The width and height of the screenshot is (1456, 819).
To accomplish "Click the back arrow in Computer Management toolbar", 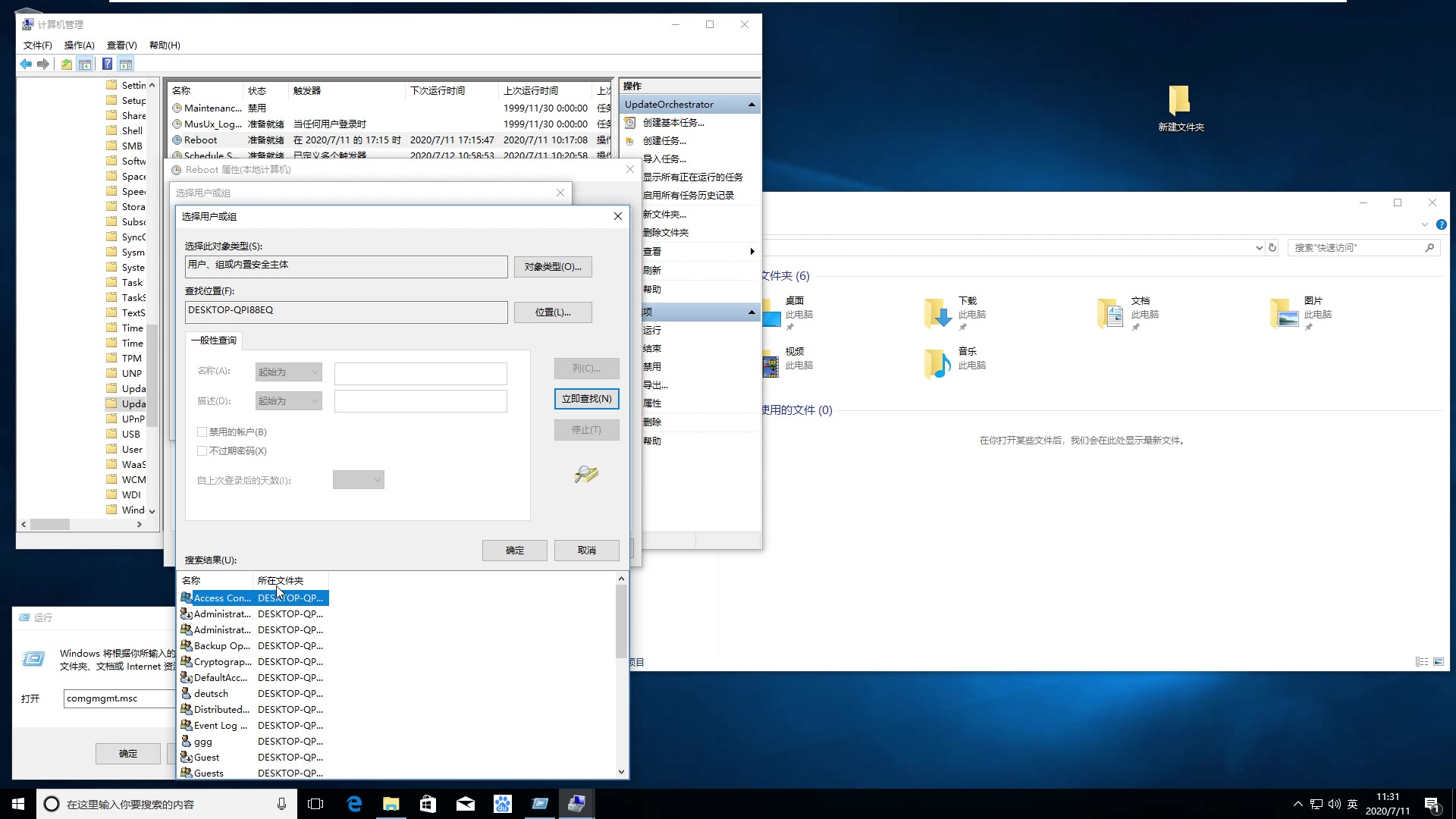I will pos(26,64).
